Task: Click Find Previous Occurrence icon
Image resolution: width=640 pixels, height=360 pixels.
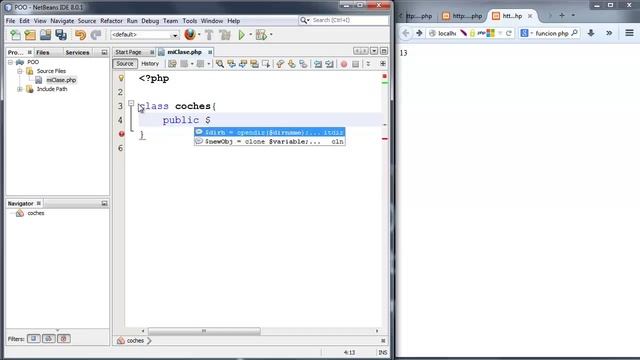Action: pos(231,64)
